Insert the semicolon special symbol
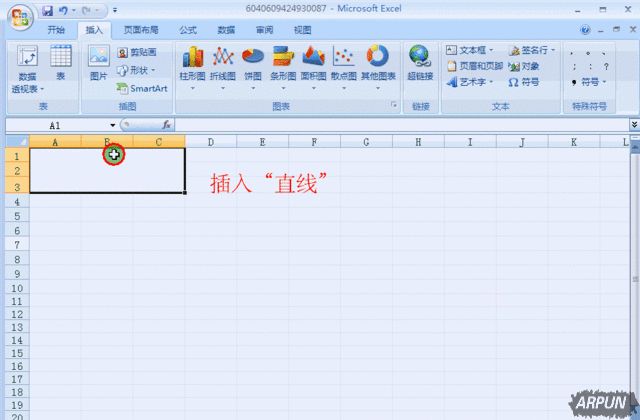 (x=574, y=67)
